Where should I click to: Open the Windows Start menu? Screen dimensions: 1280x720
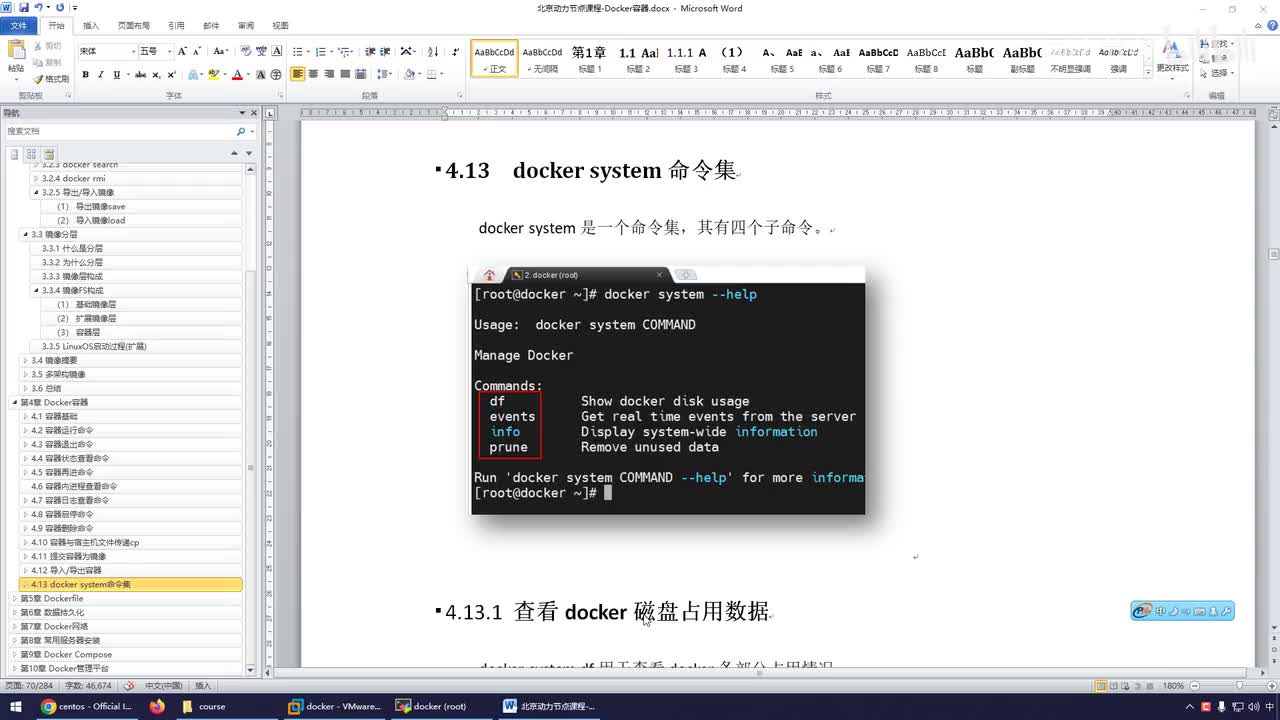[x=16, y=706]
